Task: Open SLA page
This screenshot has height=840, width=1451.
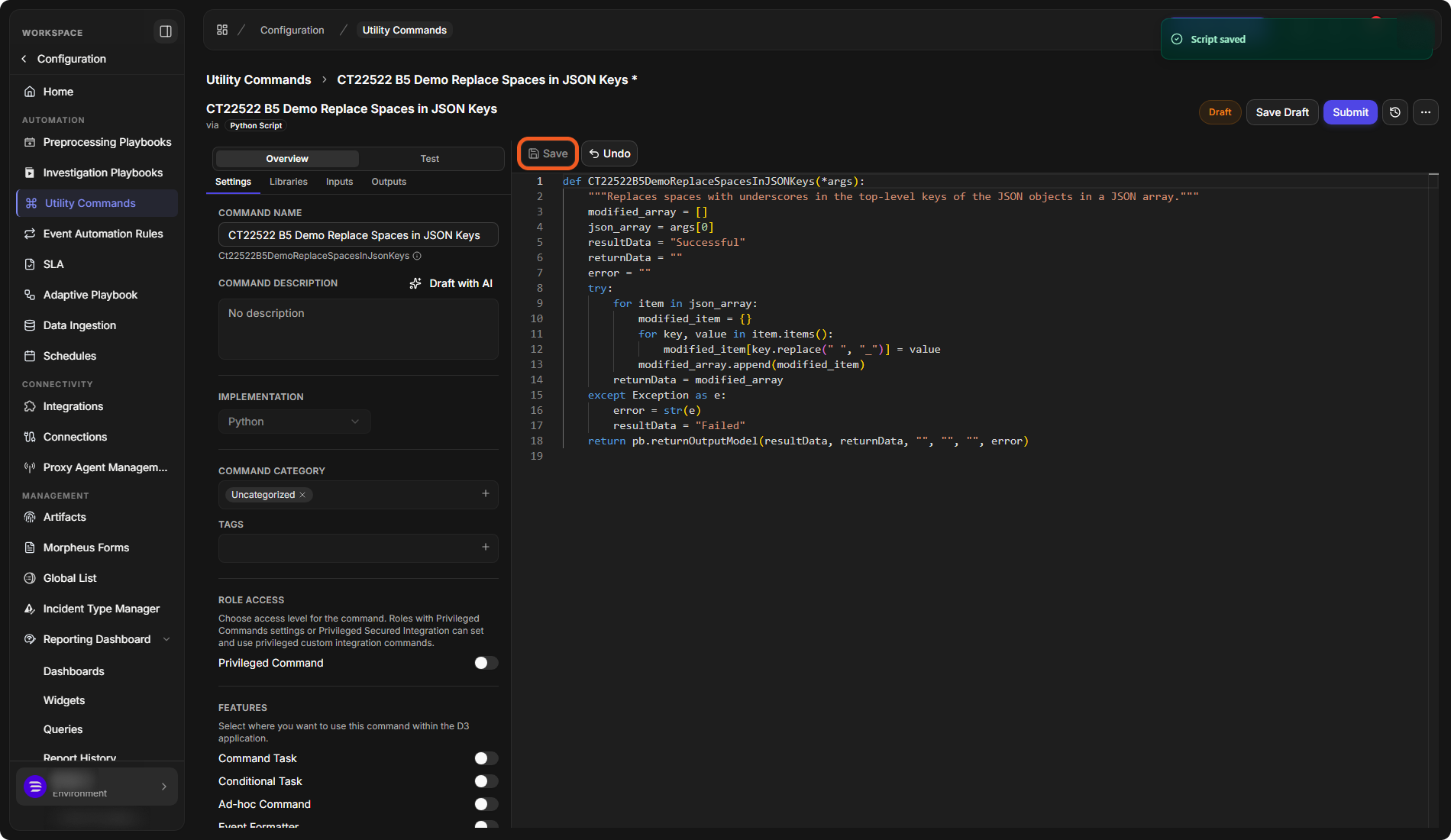Action: pyautogui.click(x=97, y=264)
